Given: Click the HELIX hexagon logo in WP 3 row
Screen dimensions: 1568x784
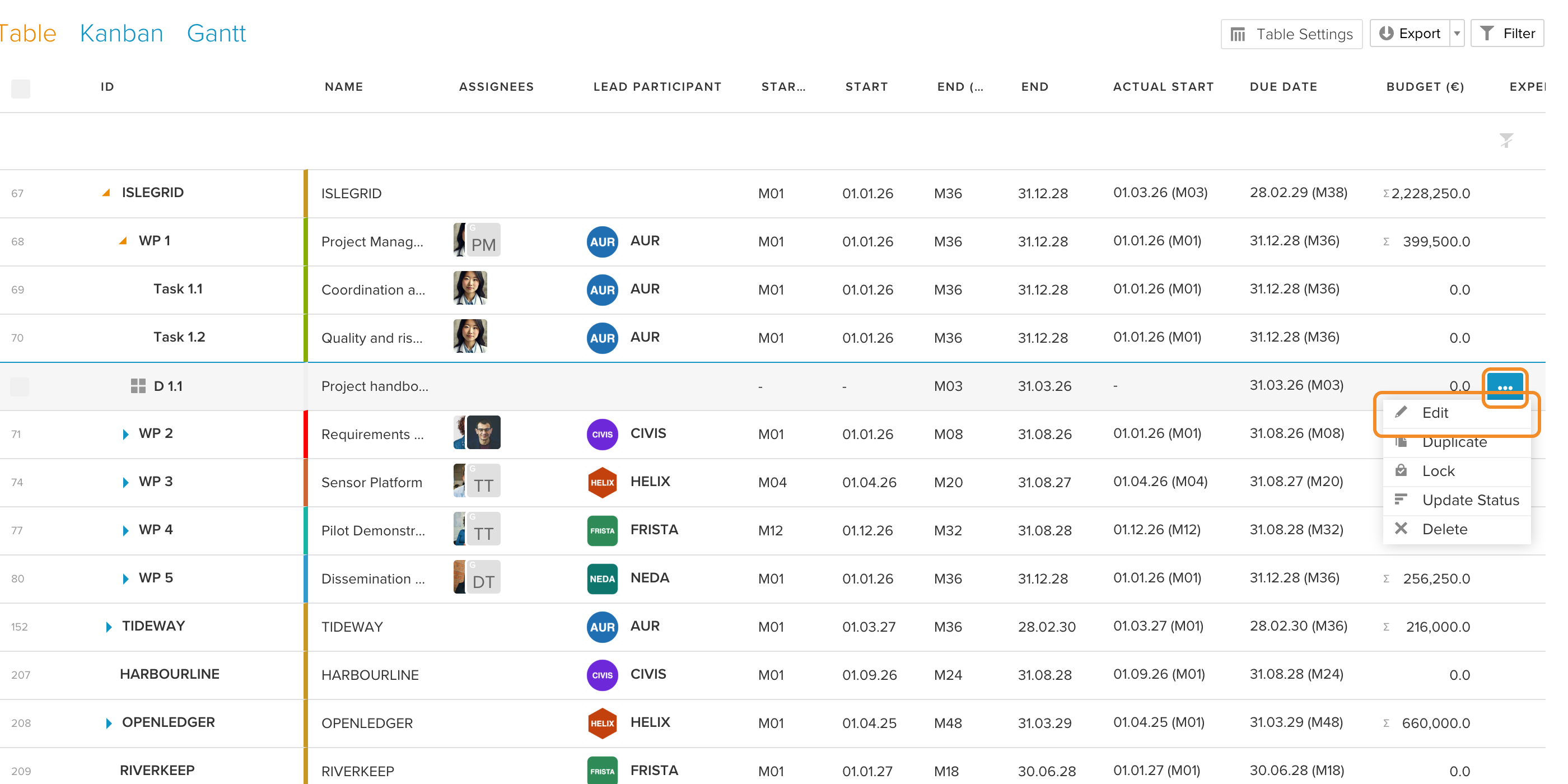Looking at the screenshot, I should [x=602, y=482].
